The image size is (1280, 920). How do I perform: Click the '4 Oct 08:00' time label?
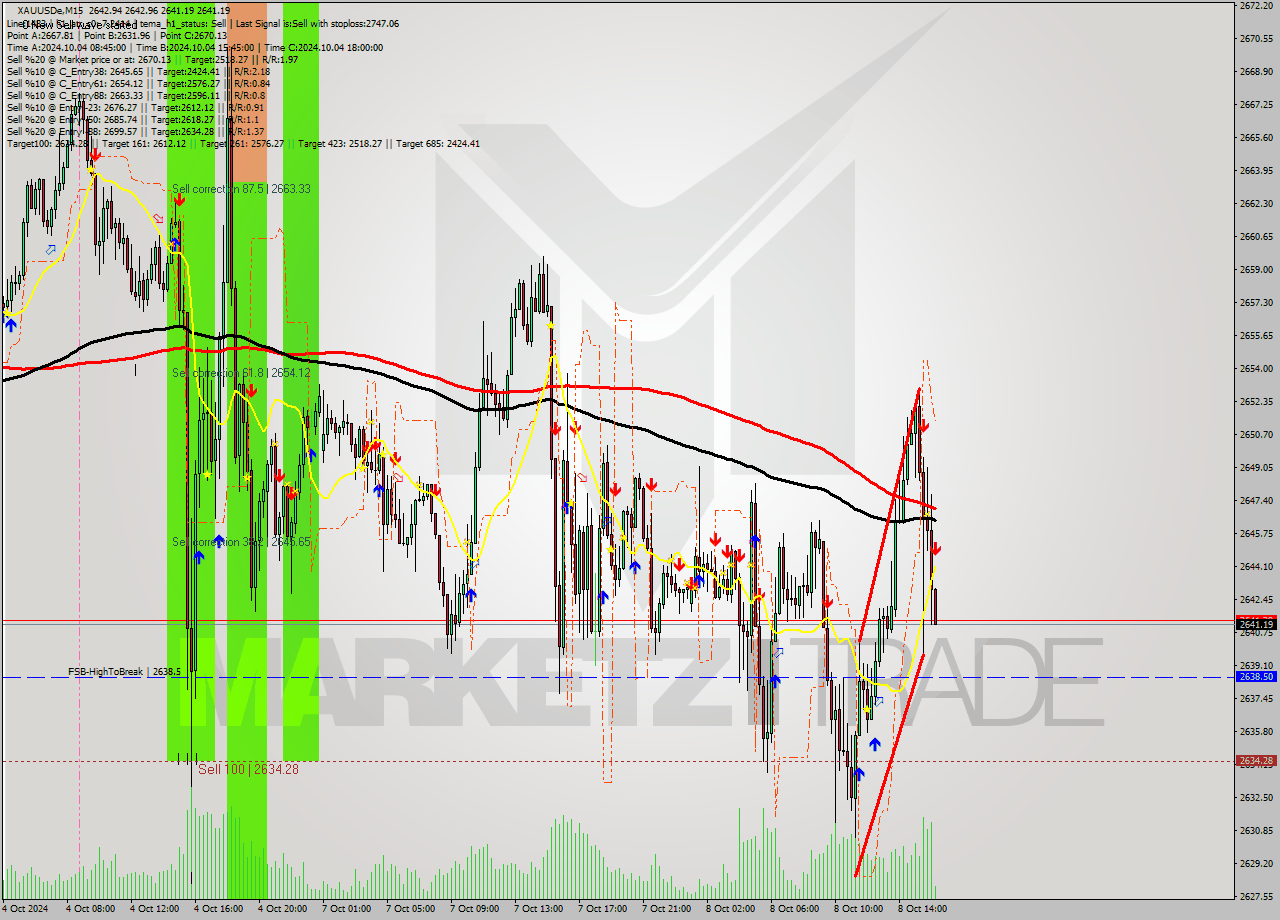pyautogui.click(x=91, y=909)
